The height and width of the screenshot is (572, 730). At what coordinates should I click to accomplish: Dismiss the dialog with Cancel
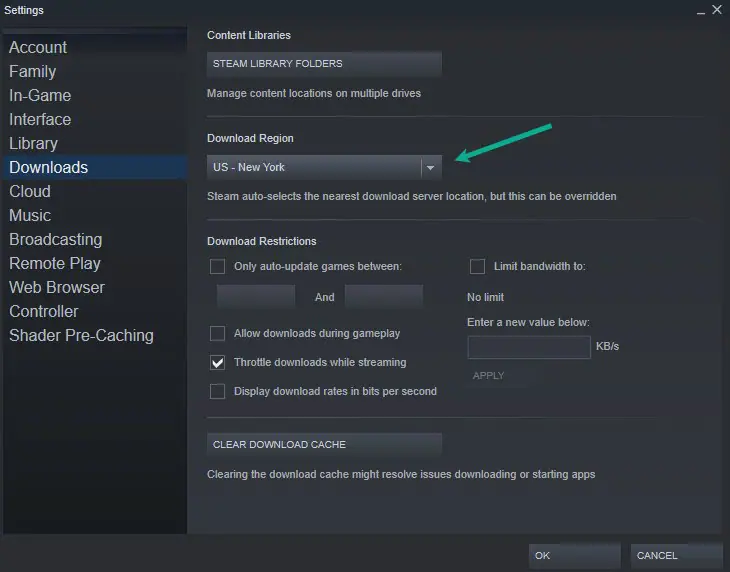click(676, 555)
